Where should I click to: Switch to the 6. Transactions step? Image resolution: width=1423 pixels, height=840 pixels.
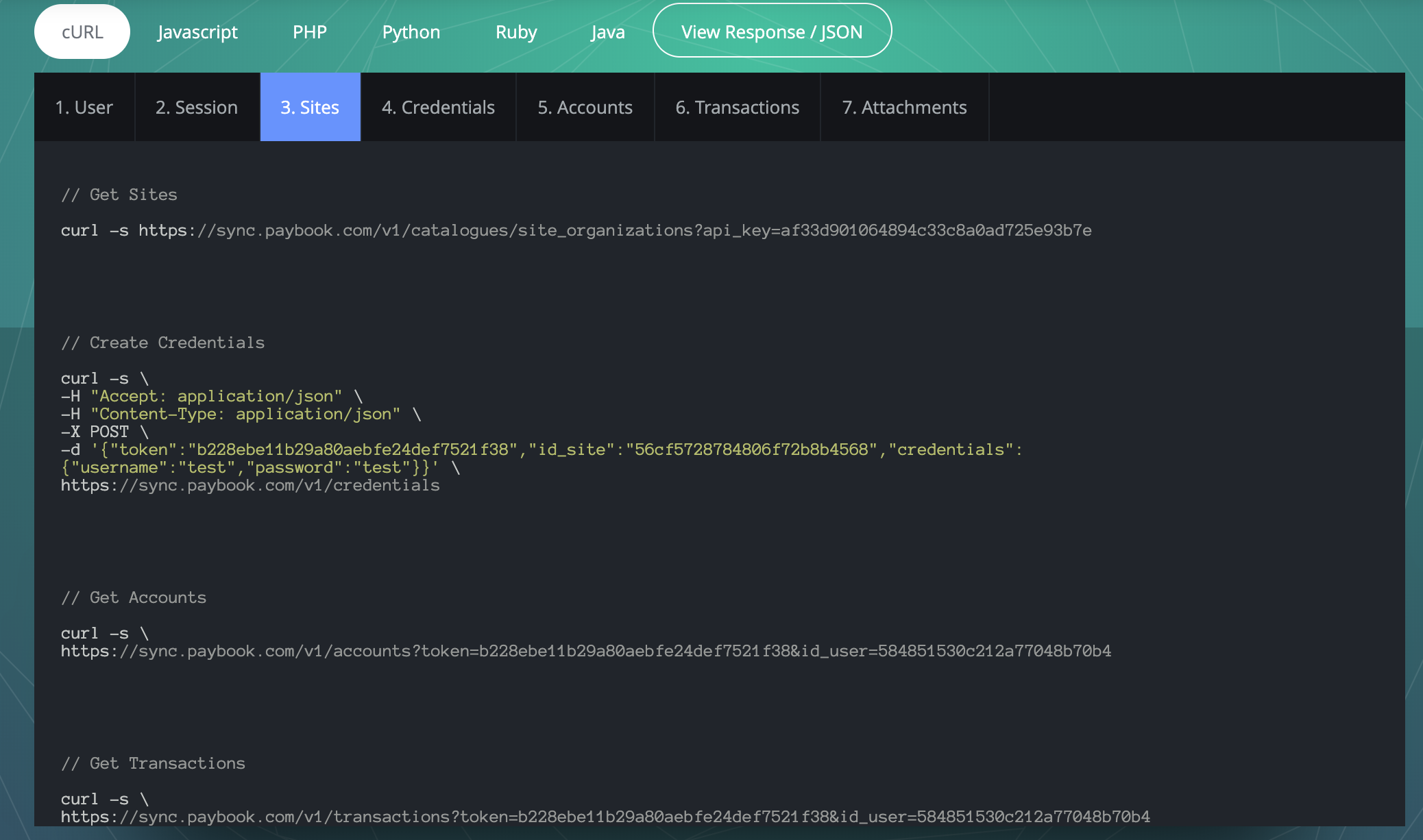coord(737,108)
